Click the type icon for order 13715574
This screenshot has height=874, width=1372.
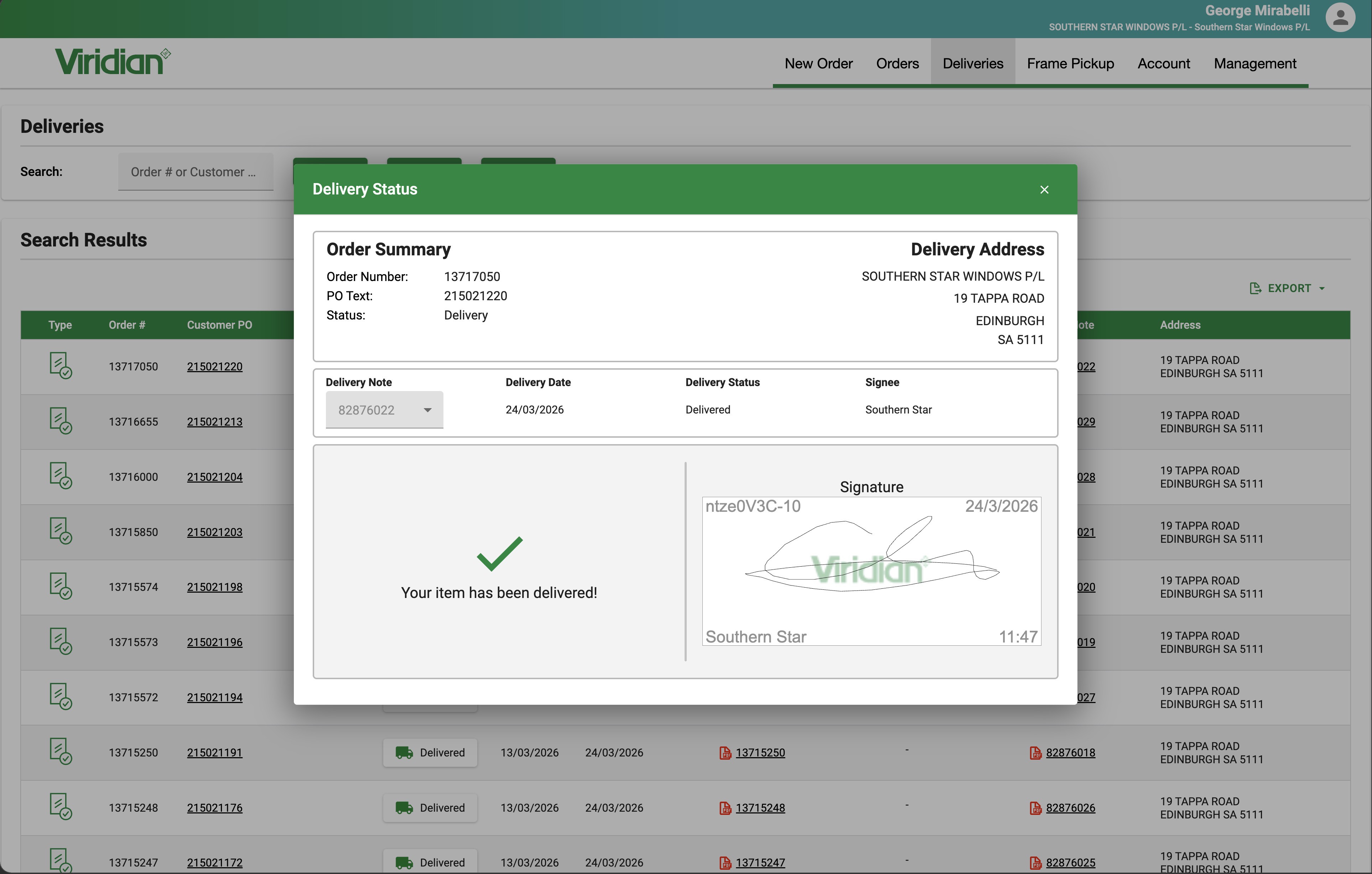pyautogui.click(x=61, y=586)
